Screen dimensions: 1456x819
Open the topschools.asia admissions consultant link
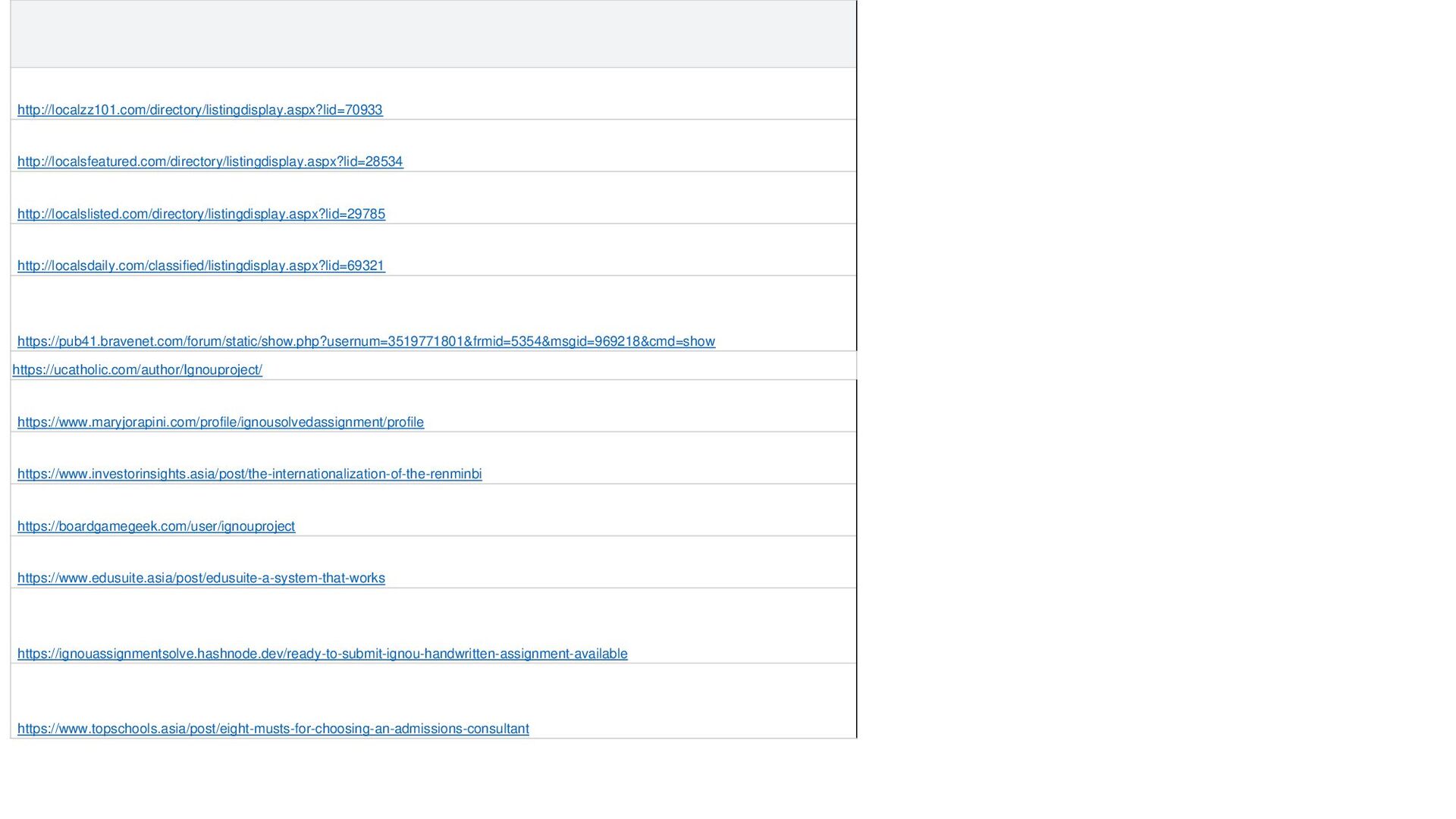click(273, 729)
